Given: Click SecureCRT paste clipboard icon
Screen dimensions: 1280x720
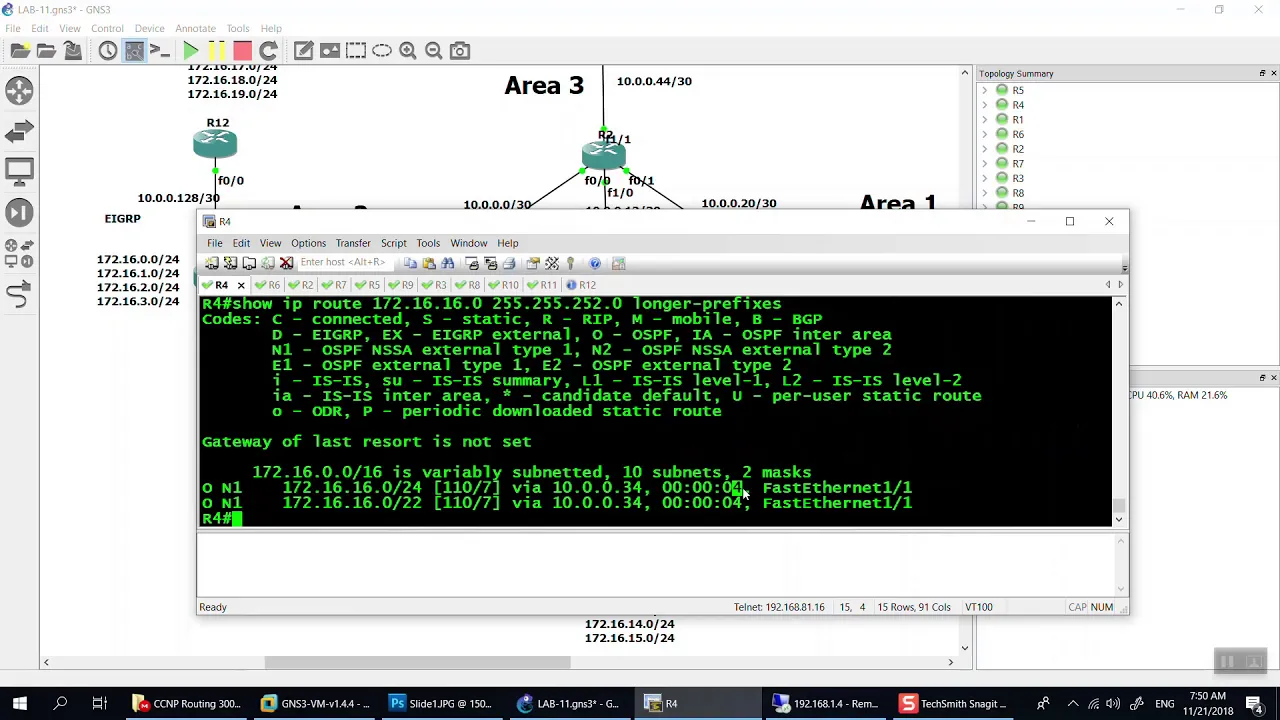Looking at the screenshot, I should pyautogui.click(x=429, y=263).
